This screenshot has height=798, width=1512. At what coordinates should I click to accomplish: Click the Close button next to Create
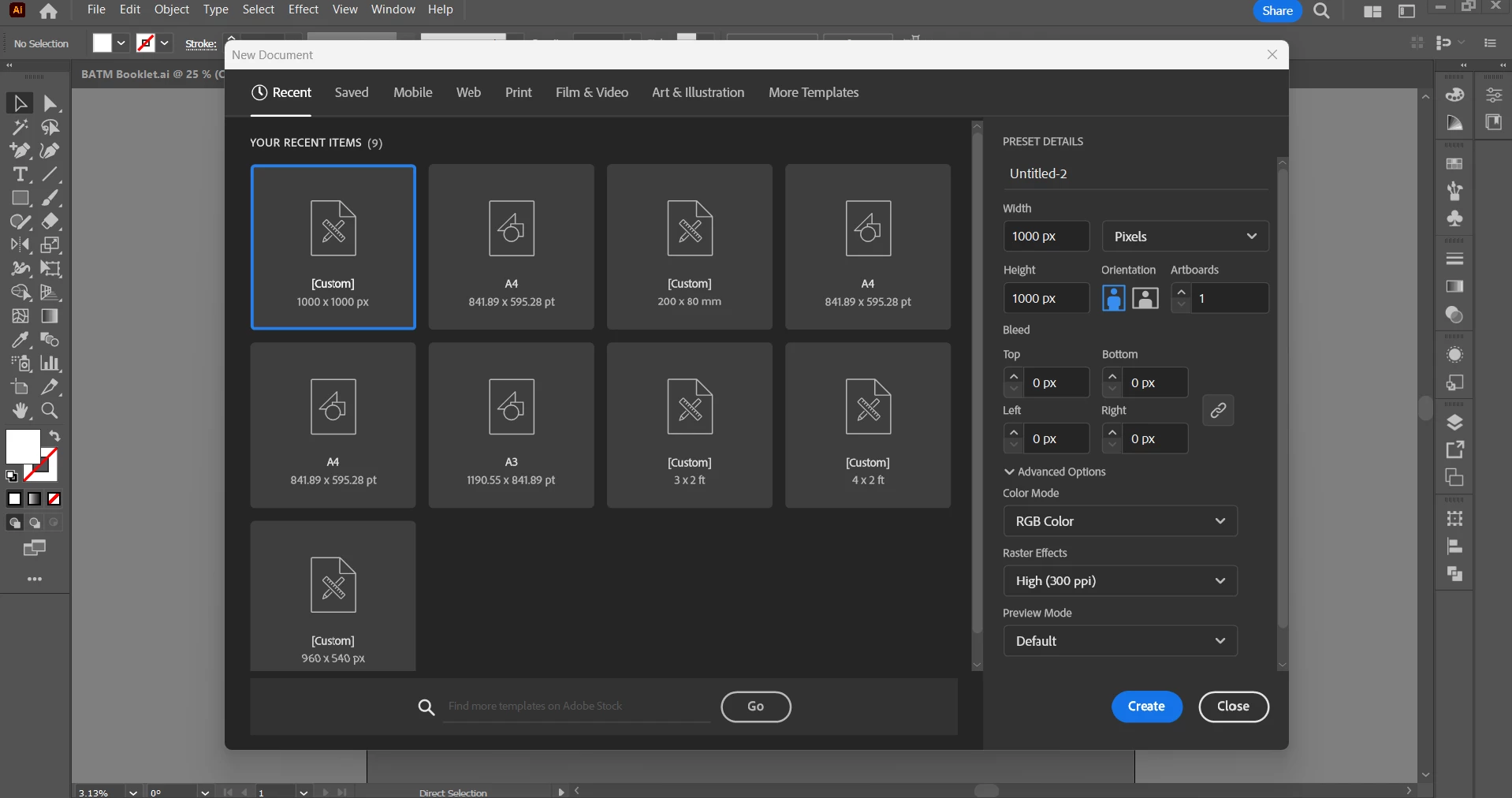1234,707
